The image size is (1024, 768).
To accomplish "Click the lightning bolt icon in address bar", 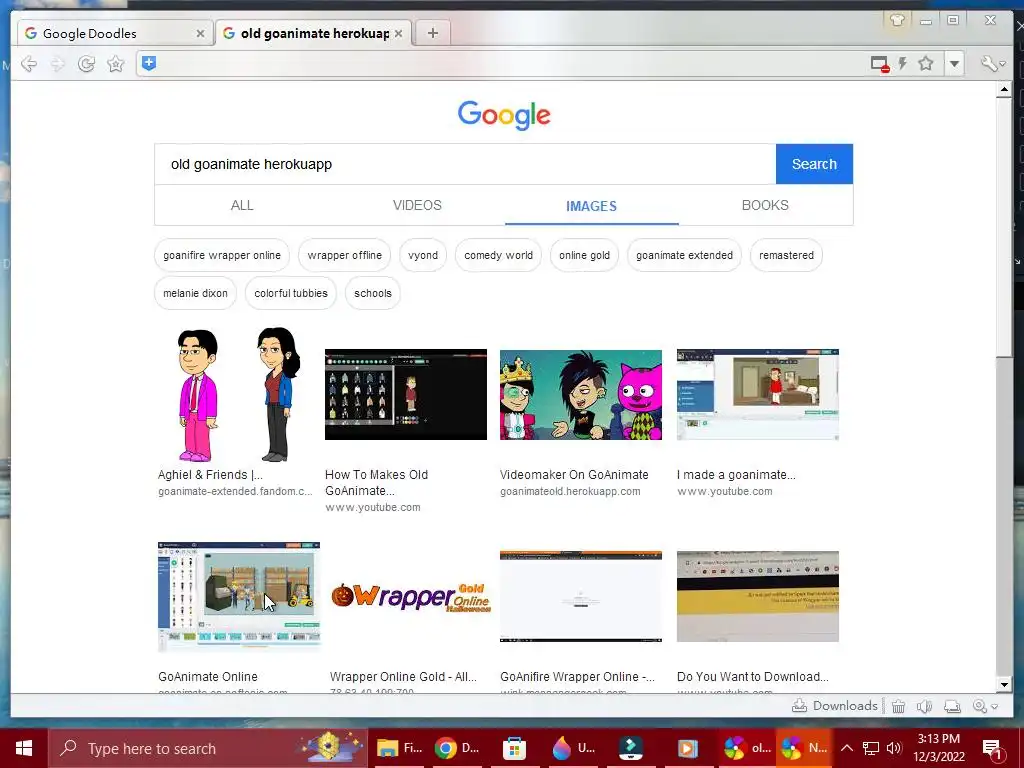I will pos(903,63).
